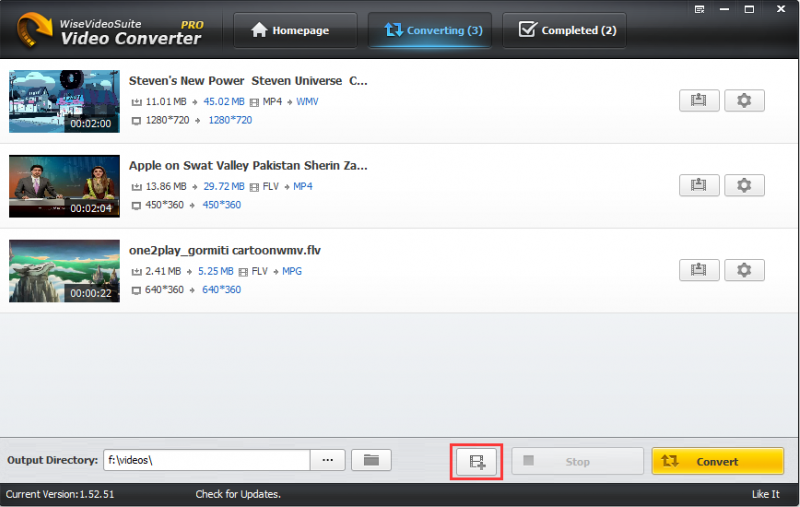Click duration 00:02:04 on Apple thumbnail
The width and height of the screenshot is (800, 507).
pyautogui.click(x=90, y=208)
